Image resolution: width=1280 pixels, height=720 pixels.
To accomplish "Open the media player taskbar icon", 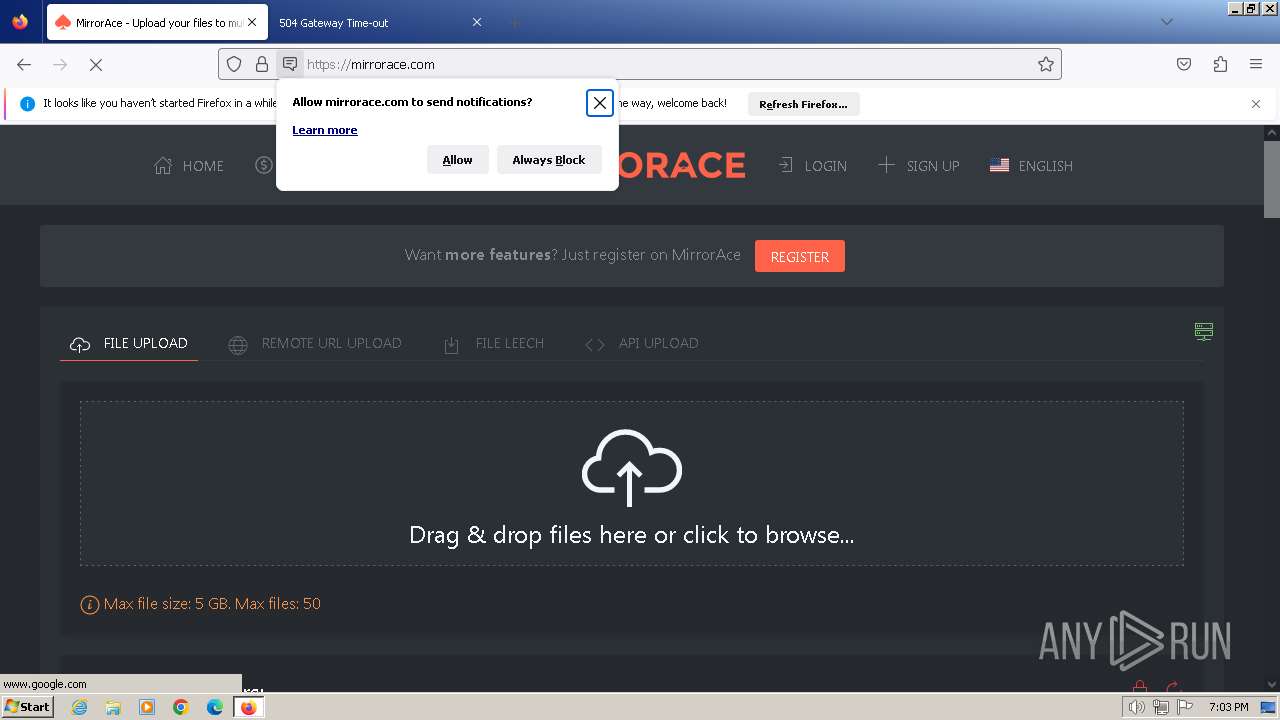I will click(x=147, y=707).
